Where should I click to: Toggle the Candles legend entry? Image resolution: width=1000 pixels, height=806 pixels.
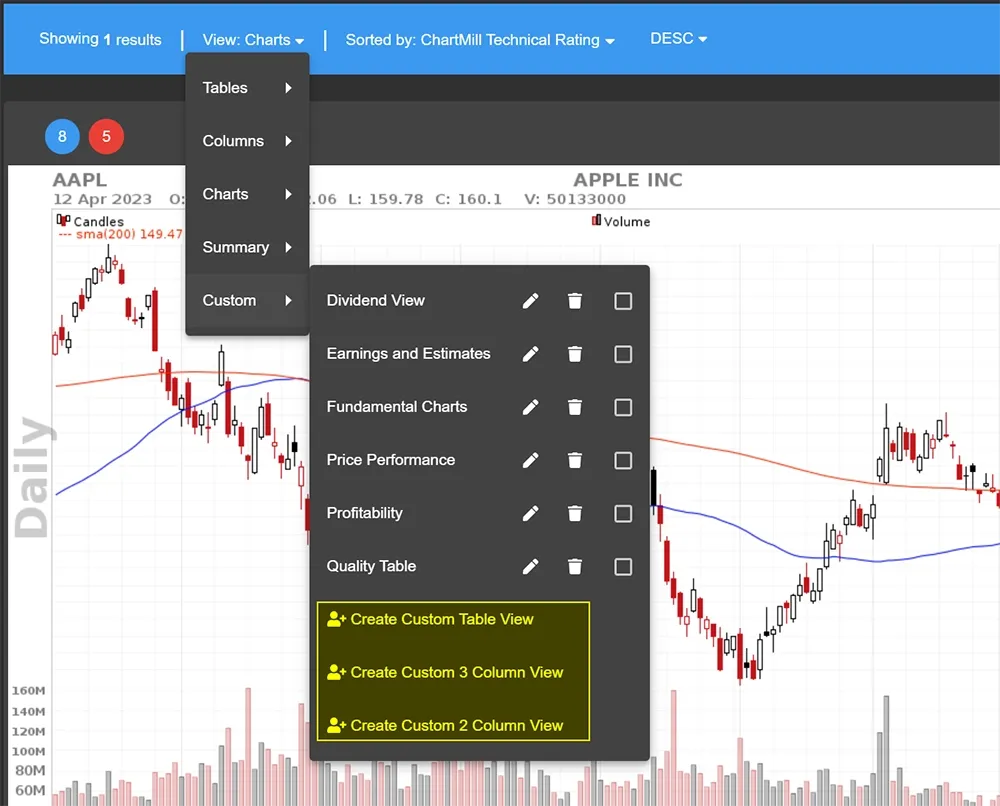pyautogui.click(x=90, y=221)
